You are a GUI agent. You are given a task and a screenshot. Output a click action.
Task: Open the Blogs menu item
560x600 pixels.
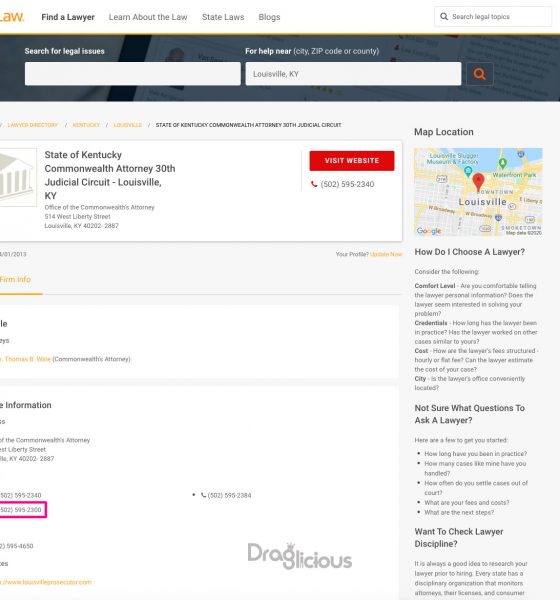click(269, 17)
